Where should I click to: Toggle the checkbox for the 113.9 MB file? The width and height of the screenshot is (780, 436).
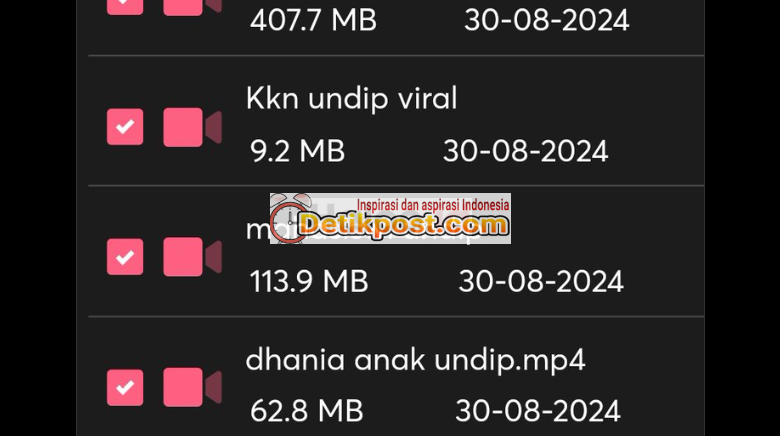click(x=125, y=257)
